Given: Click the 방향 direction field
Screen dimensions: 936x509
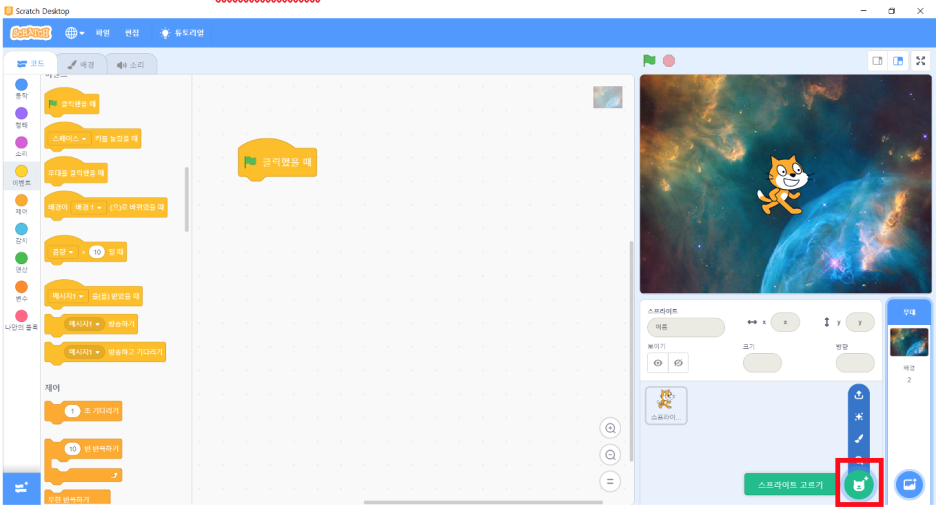Looking at the screenshot, I should [855, 363].
